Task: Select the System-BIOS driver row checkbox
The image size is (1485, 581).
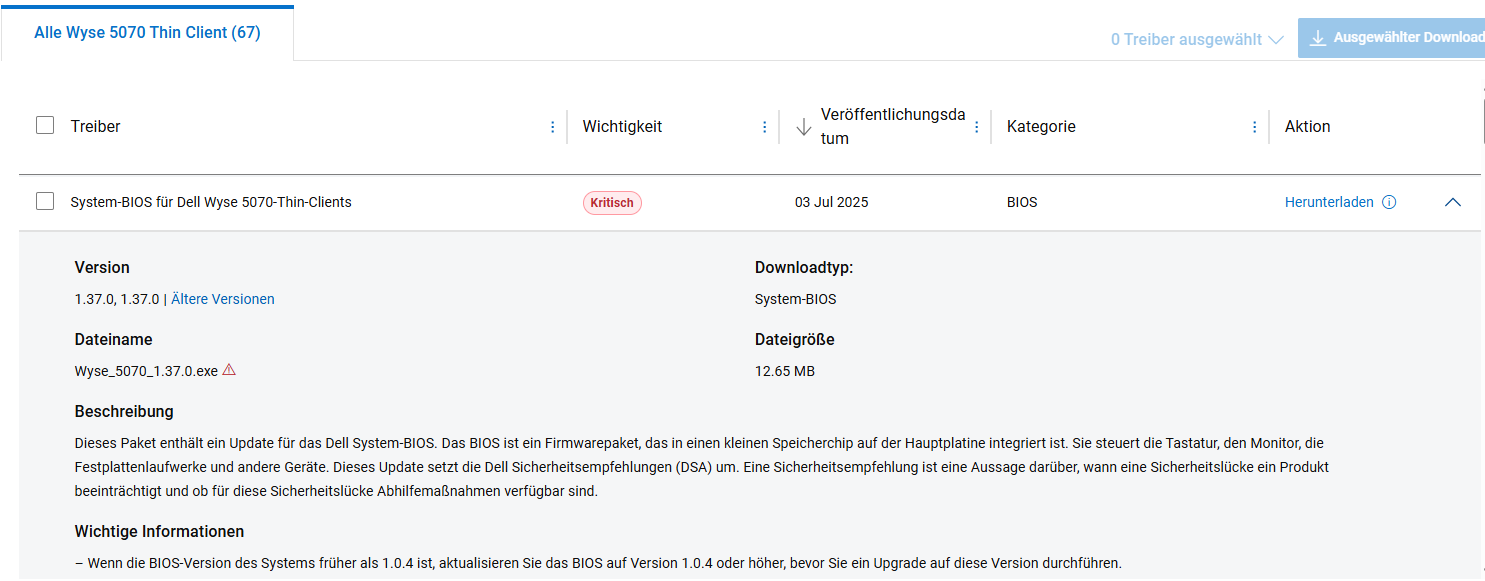Action: click(x=45, y=201)
